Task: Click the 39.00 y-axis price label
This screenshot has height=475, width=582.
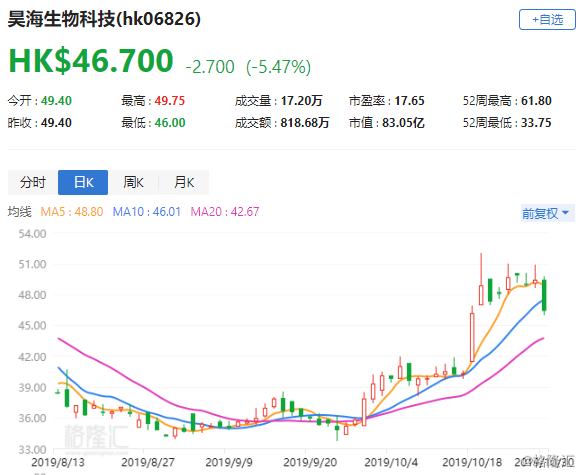Action: pyautogui.click(x=32, y=387)
